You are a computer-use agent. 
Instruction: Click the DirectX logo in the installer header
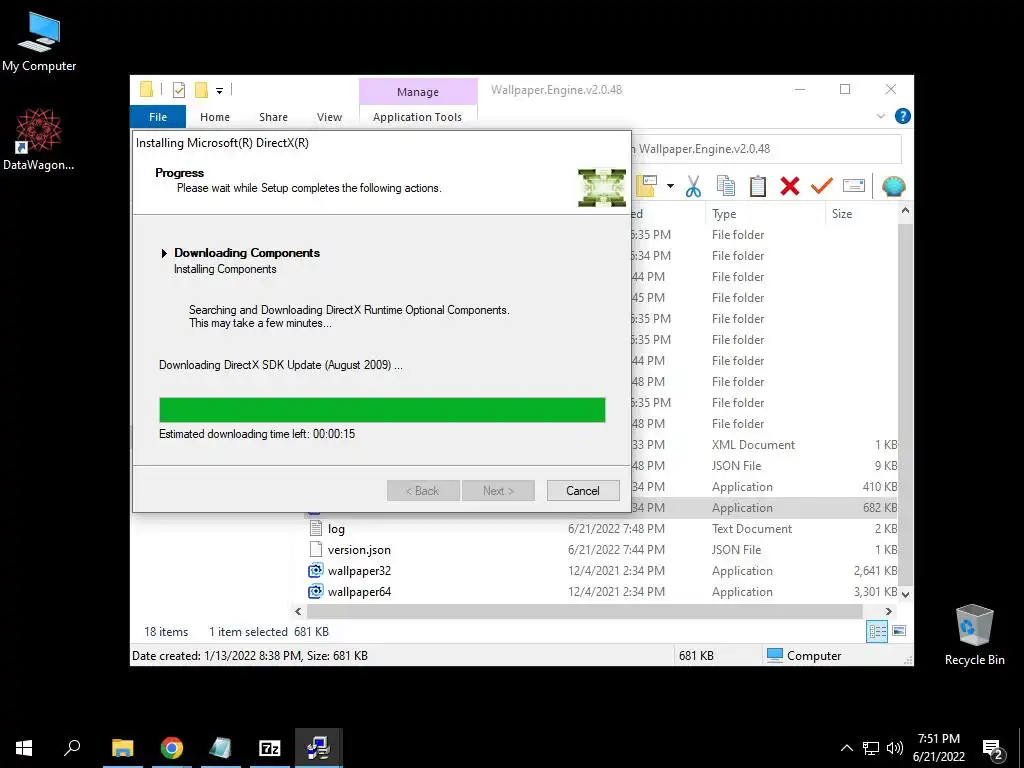[602, 187]
